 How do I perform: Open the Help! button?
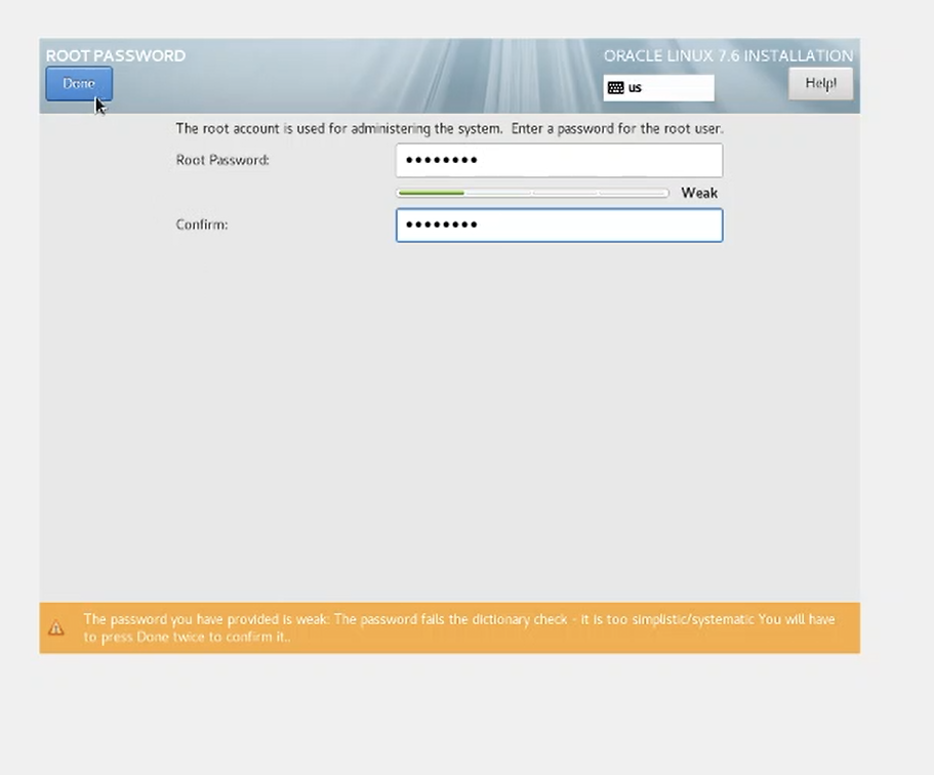(x=820, y=84)
